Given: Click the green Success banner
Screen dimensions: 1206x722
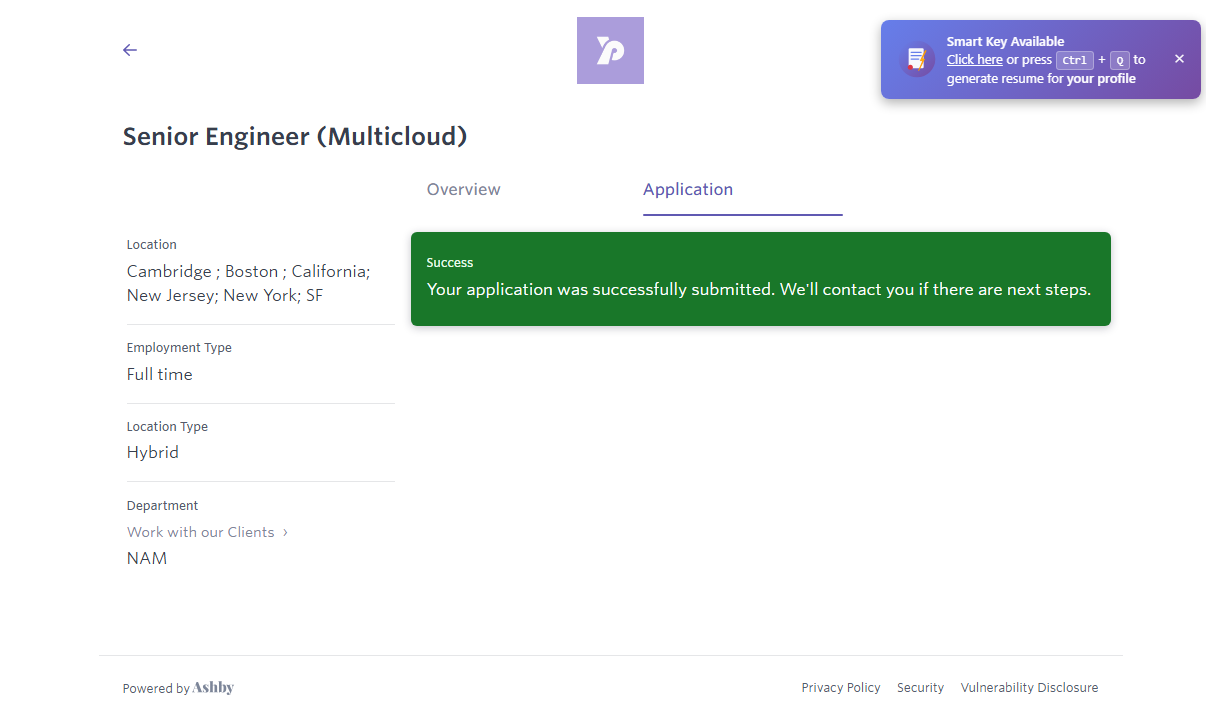Looking at the screenshot, I should coord(760,279).
